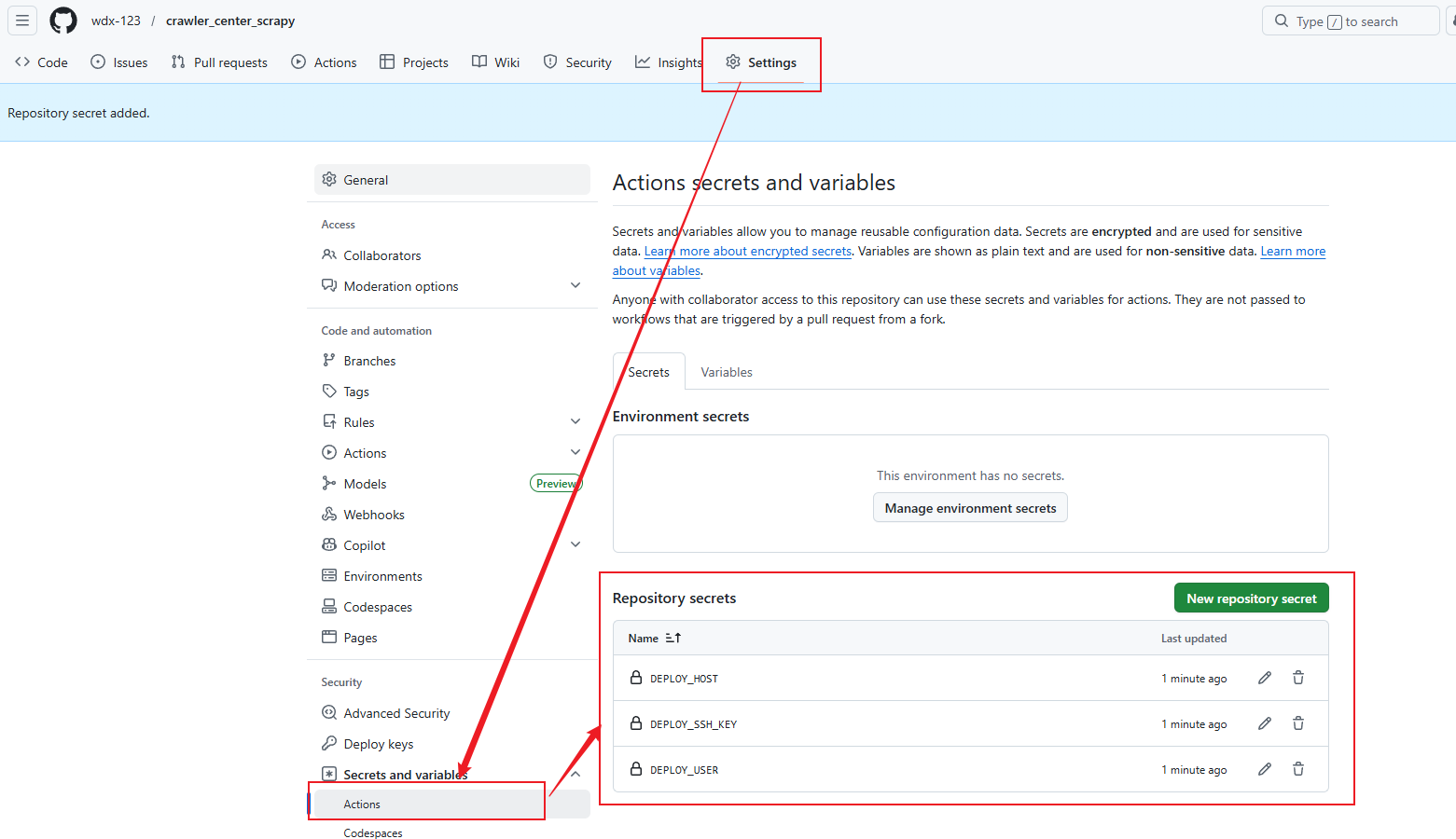Delete the DEPLOY_USER secret
1456x839 pixels.
(1298, 769)
